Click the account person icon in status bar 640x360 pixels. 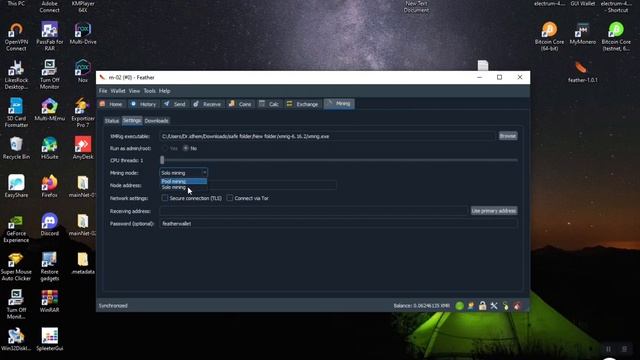click(471, 306)
